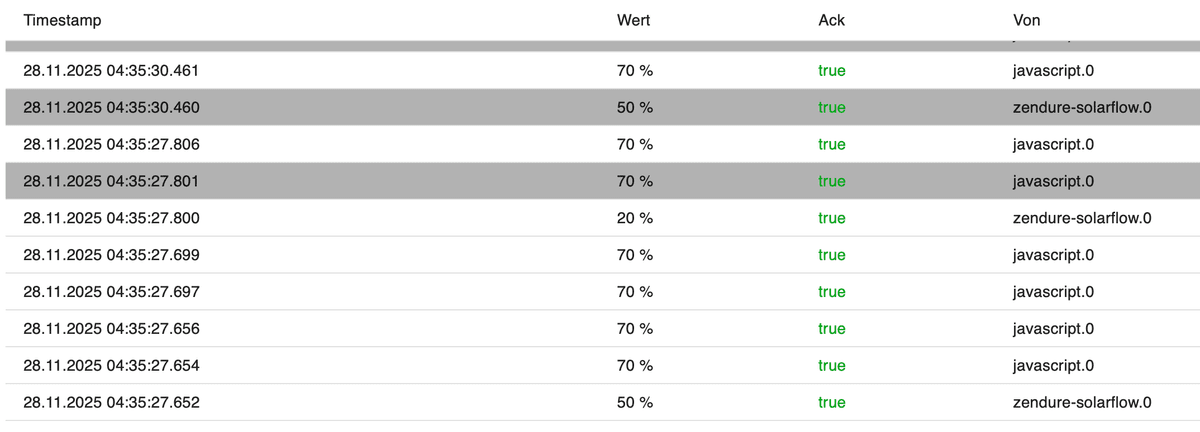The width and height of the screenshot is (1200, 432).
Task: Click the last timestamp ending 04:35:27.652
Action: click(111, 403)
